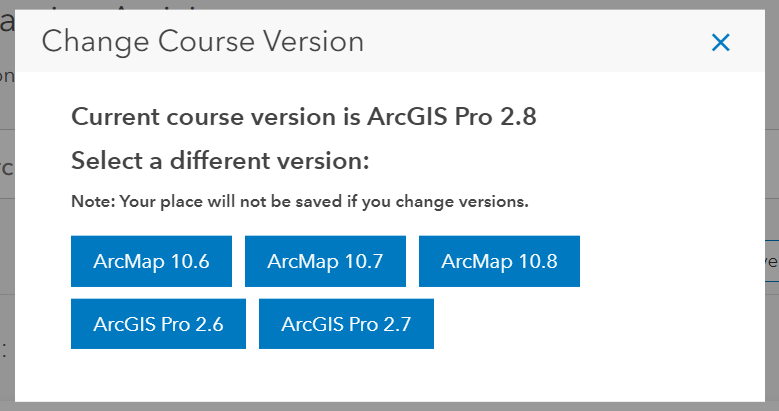Pick the newest ArcMap version button

(499, 262)
